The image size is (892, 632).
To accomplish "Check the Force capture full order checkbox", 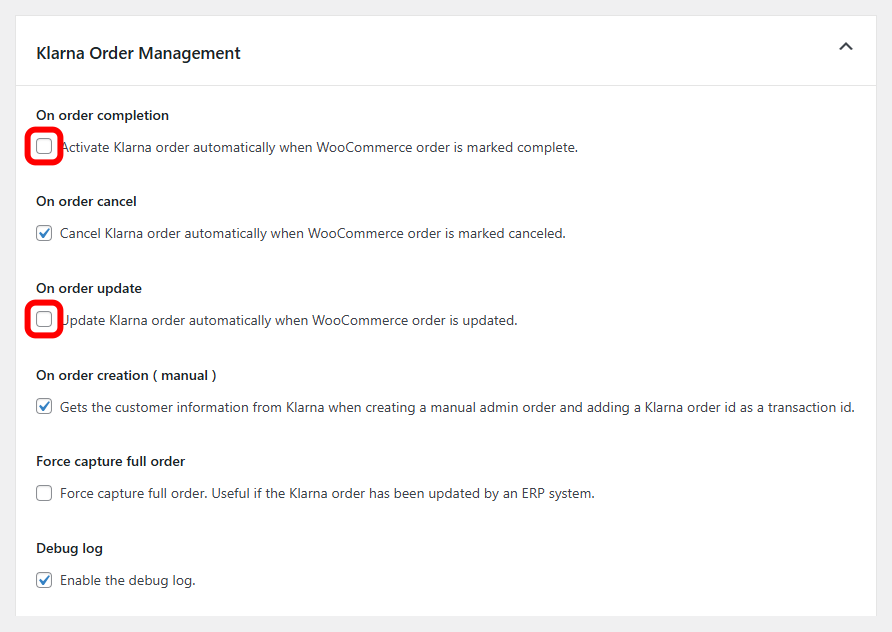I will click(44, 493).
